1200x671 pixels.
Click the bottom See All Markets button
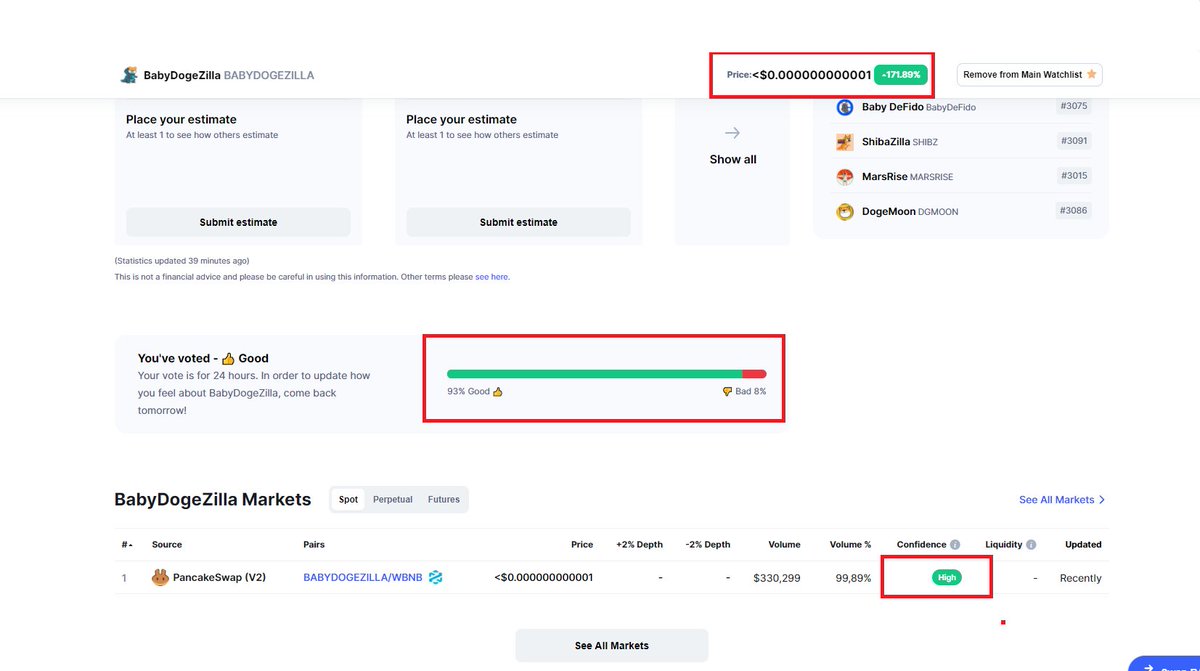tap(612, 646)
